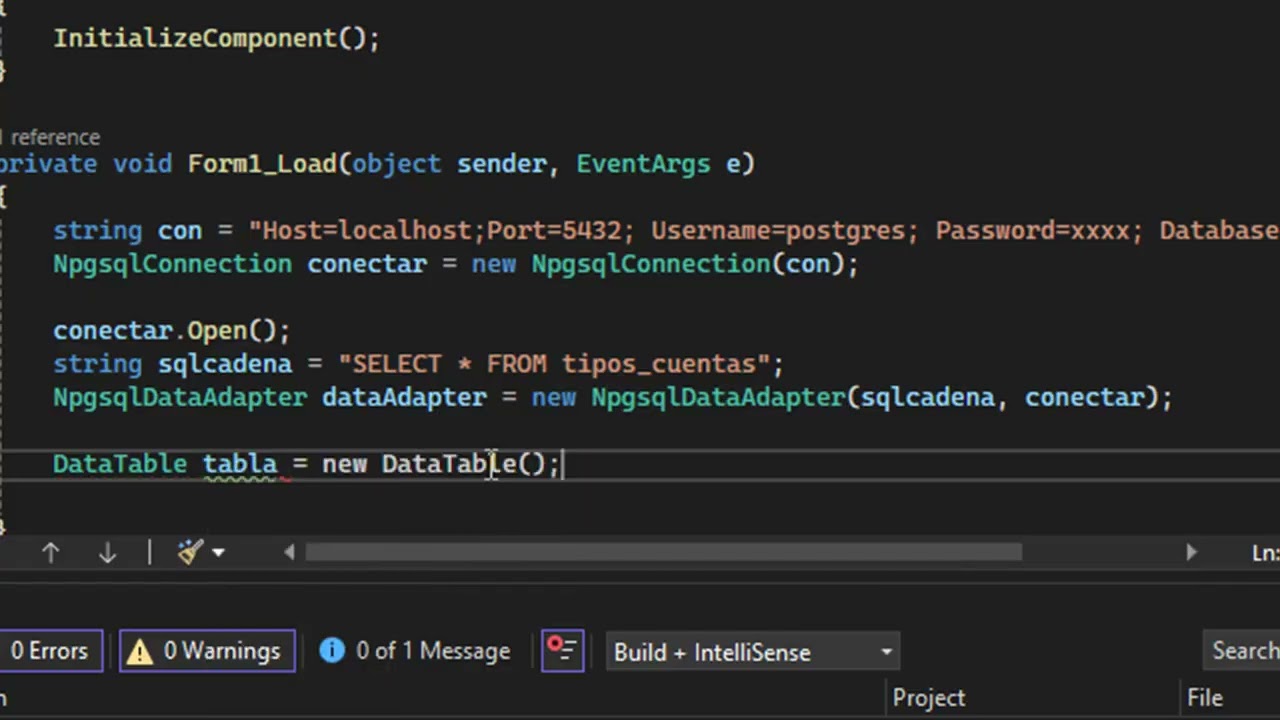The width and height of the screenshot is (1280, 720).
Task: Click the connection string literal
Action: 763,231
